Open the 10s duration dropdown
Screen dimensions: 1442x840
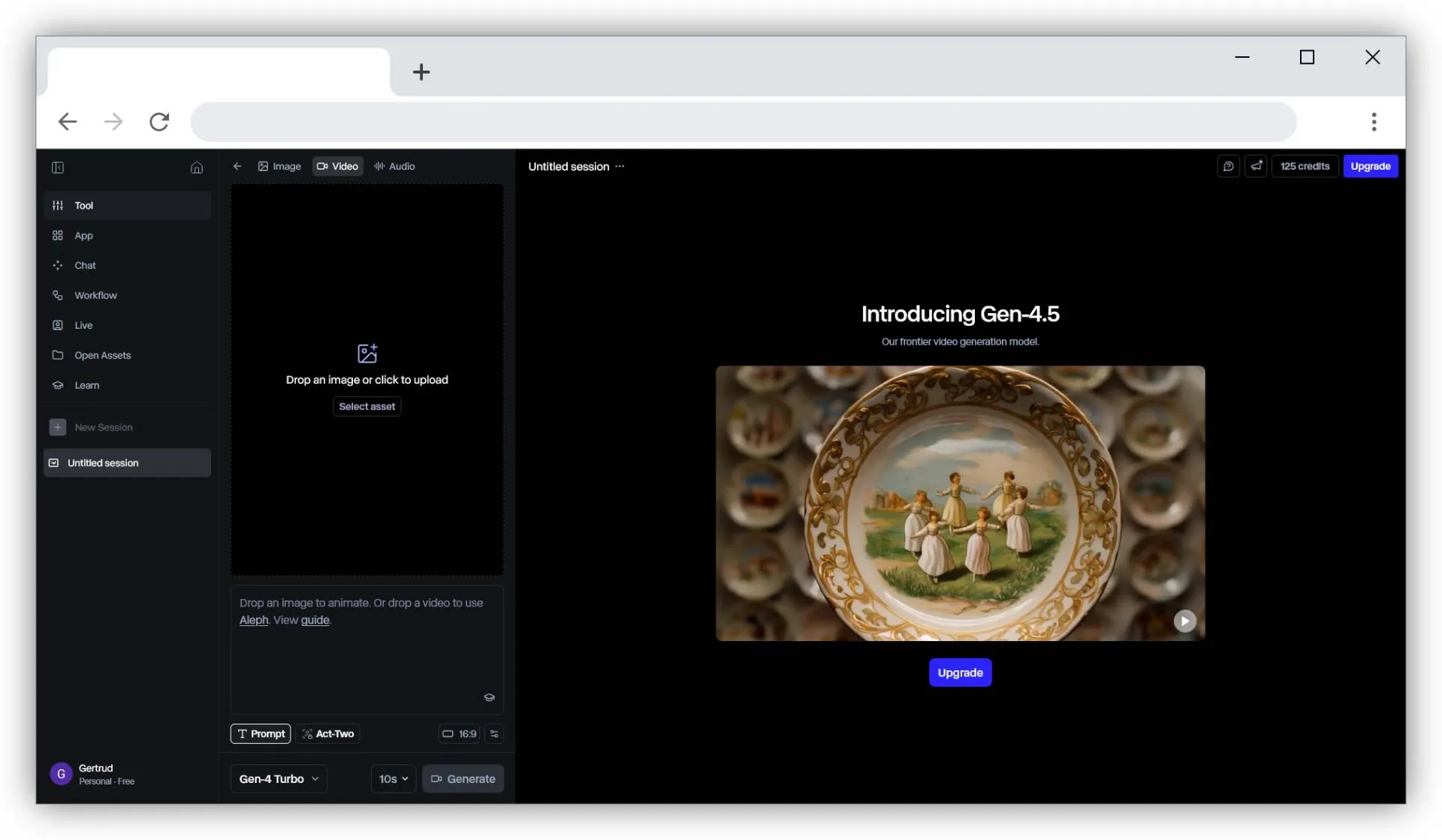point(394,779)
